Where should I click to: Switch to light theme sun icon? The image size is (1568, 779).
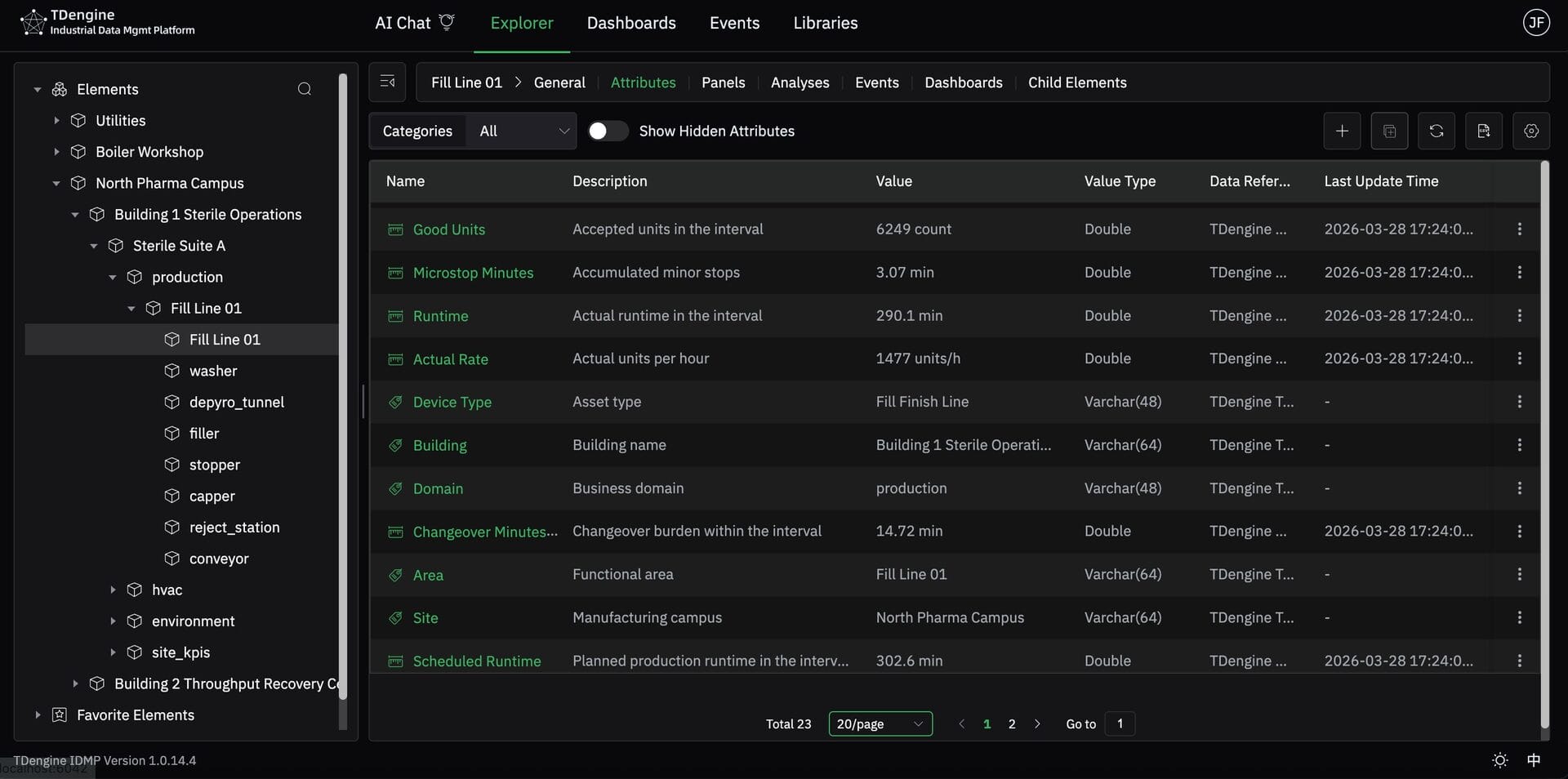[x=1499, y=760]
